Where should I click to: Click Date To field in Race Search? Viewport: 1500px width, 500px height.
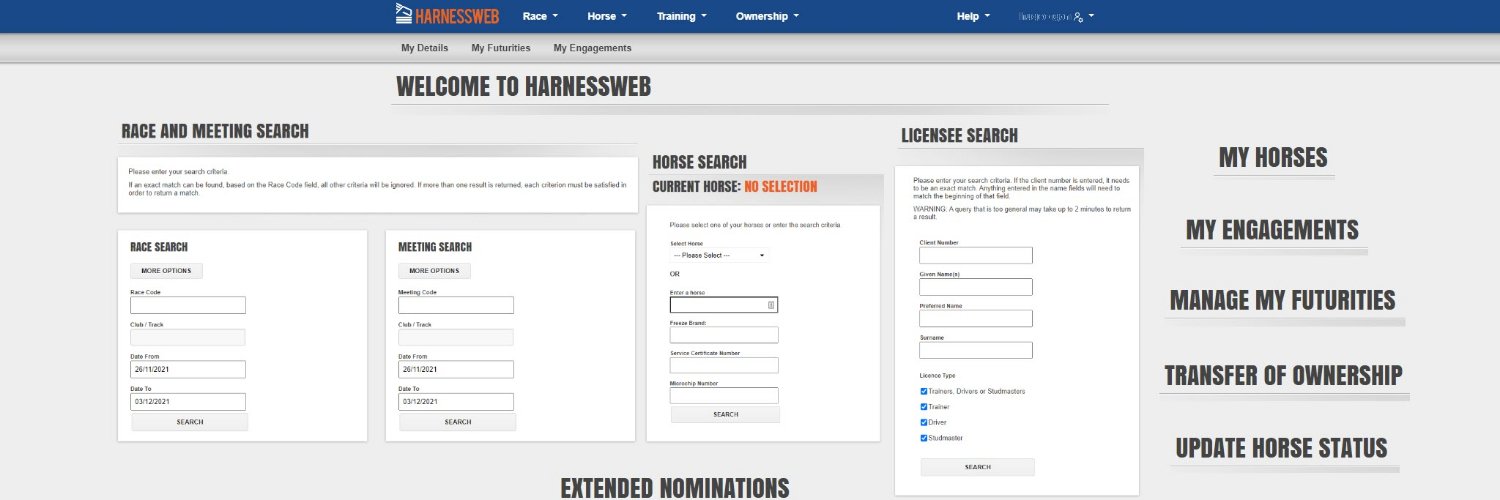[x=188, y=401]
